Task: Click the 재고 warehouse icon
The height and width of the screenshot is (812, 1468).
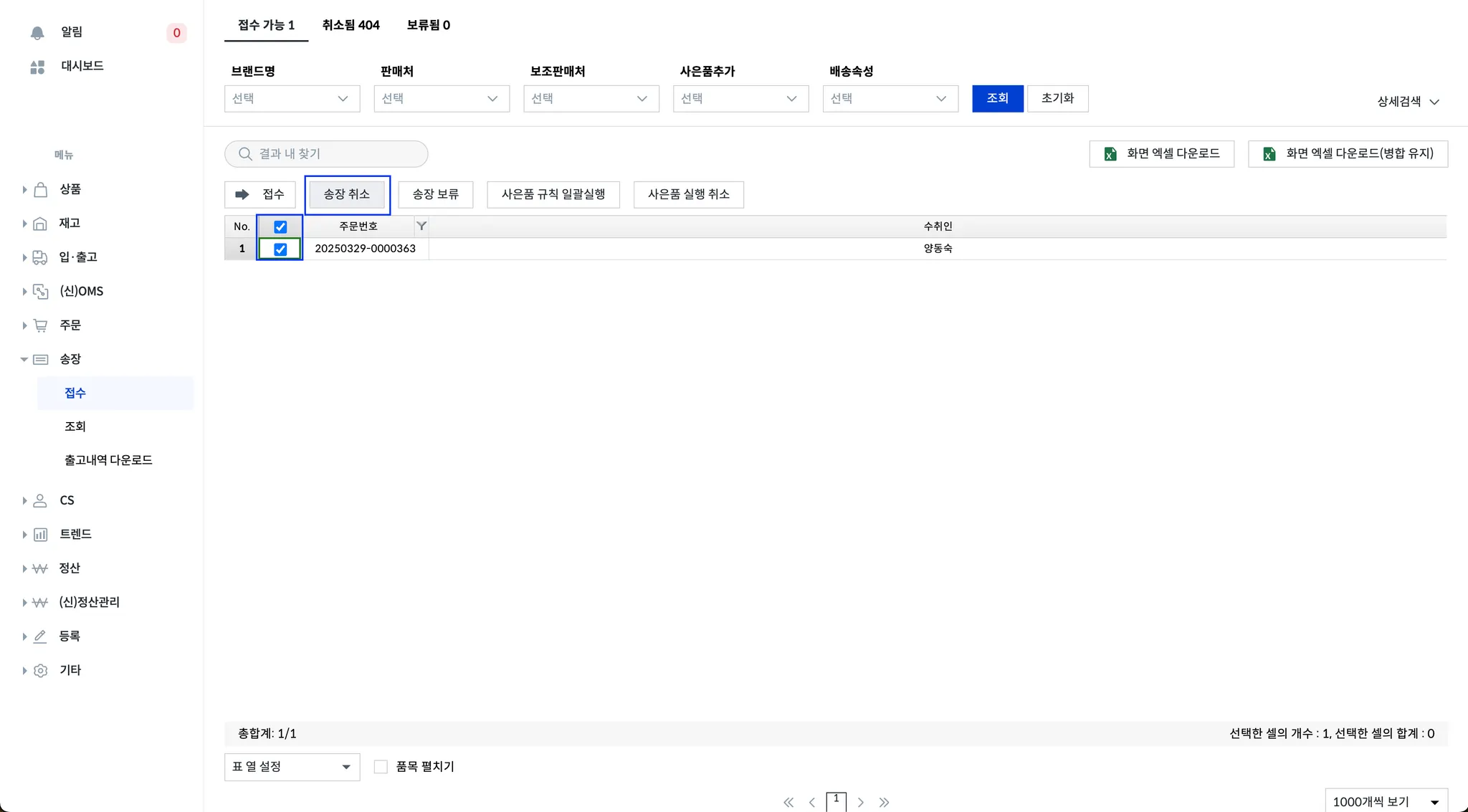Action: pyautogui.click(x=41, y=224)
